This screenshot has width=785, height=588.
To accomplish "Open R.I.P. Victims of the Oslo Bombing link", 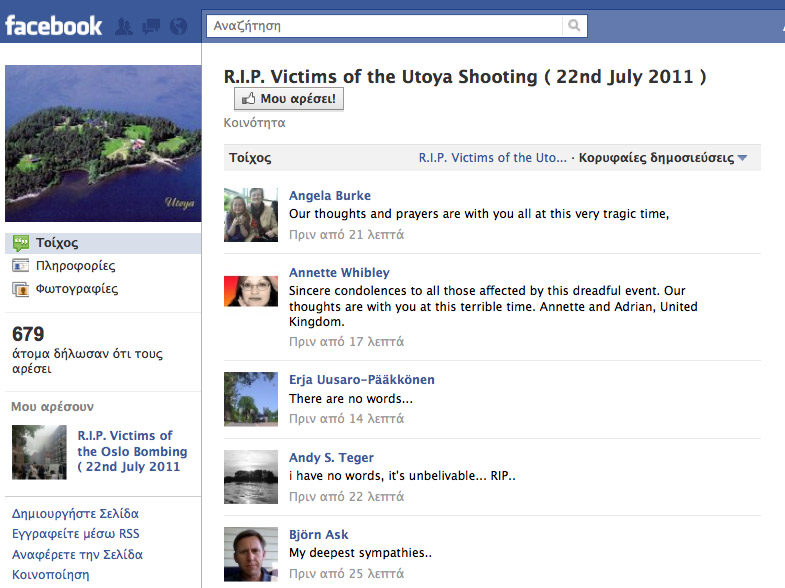I will coord(132,451).
